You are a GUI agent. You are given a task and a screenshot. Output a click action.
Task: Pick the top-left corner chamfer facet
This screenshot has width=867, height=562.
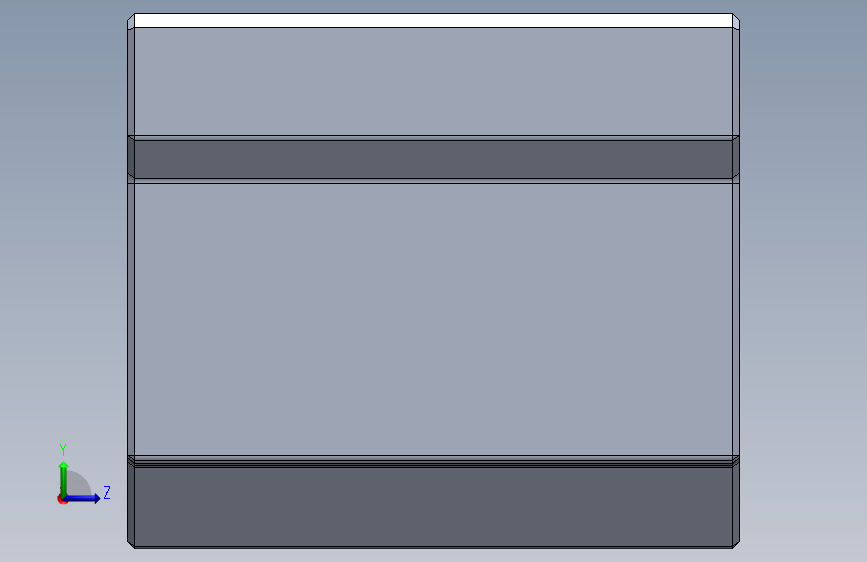(x=131, y=21)
